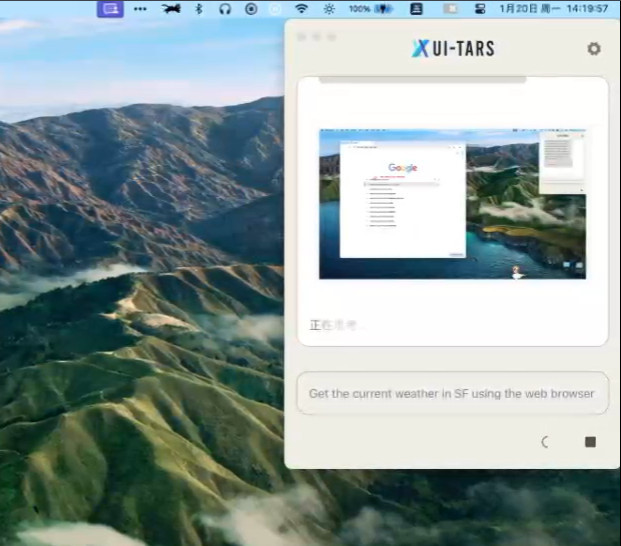This screenshot has height=546, width=621.
Task: Click the faded gray icon beside Control Center
Action: coord(450,9)
